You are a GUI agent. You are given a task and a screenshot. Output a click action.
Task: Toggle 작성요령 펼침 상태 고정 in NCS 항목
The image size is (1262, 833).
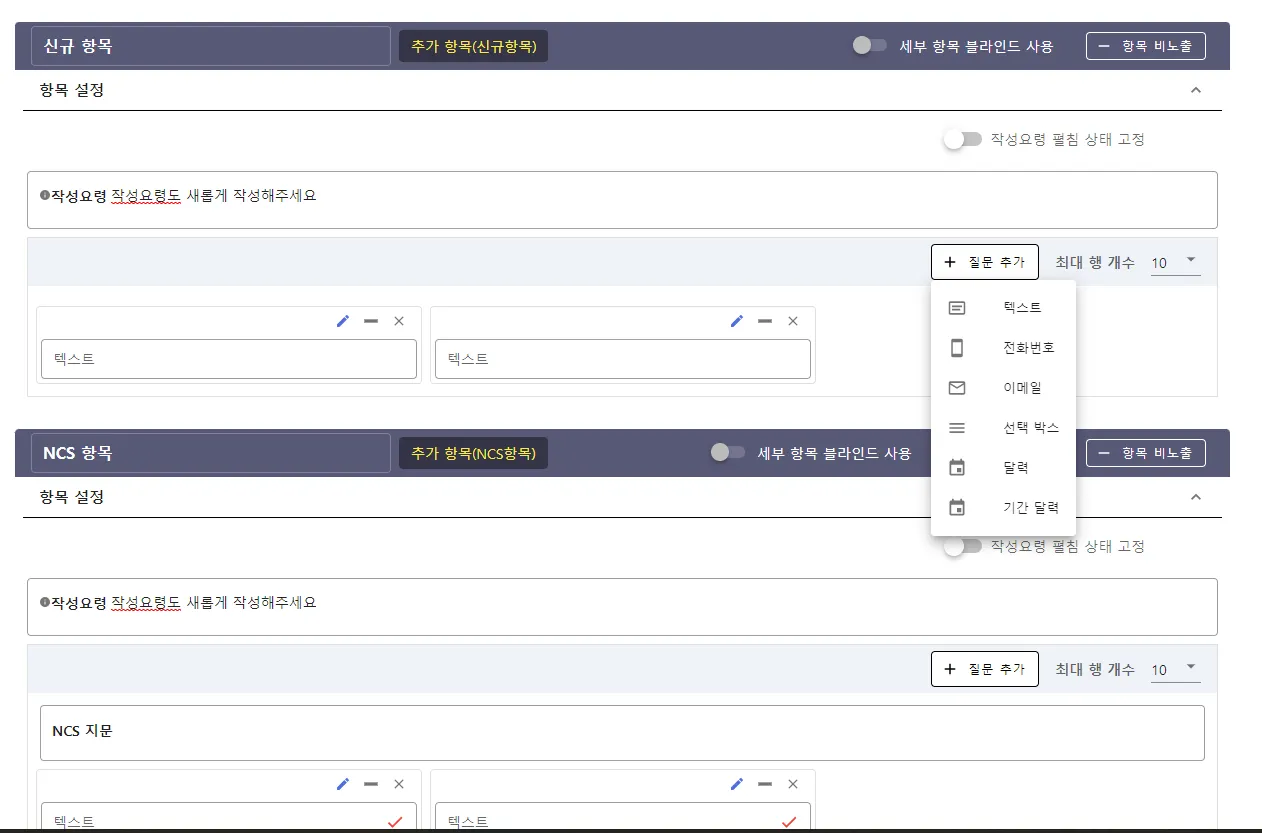pos(962,546)
